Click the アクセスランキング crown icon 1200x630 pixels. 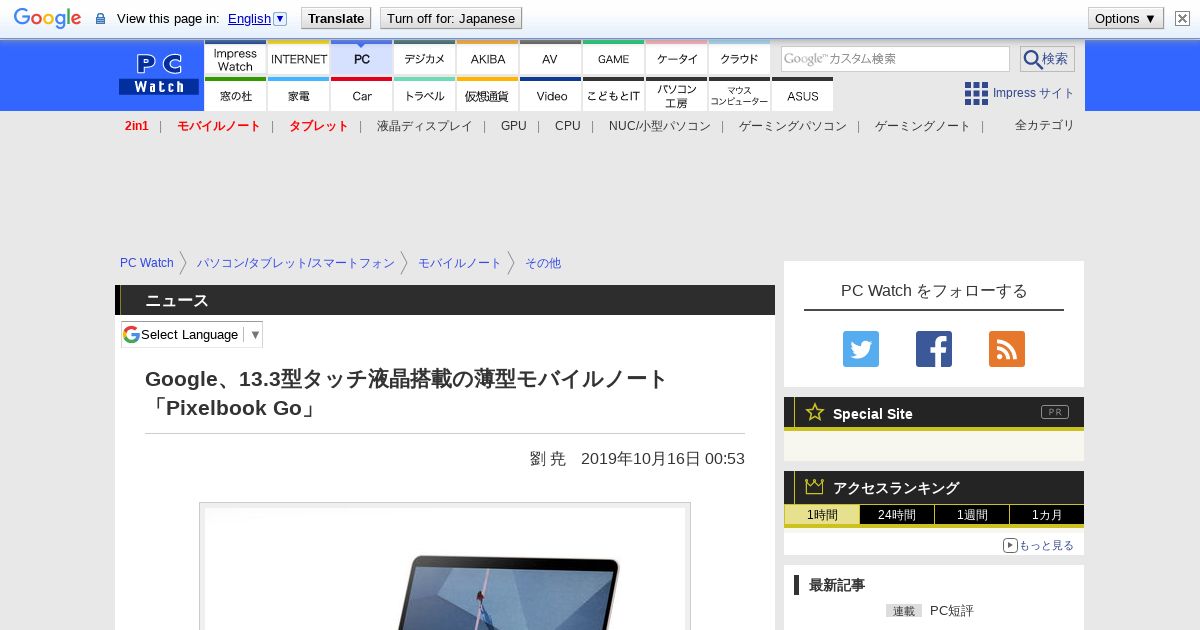[815, 487]
